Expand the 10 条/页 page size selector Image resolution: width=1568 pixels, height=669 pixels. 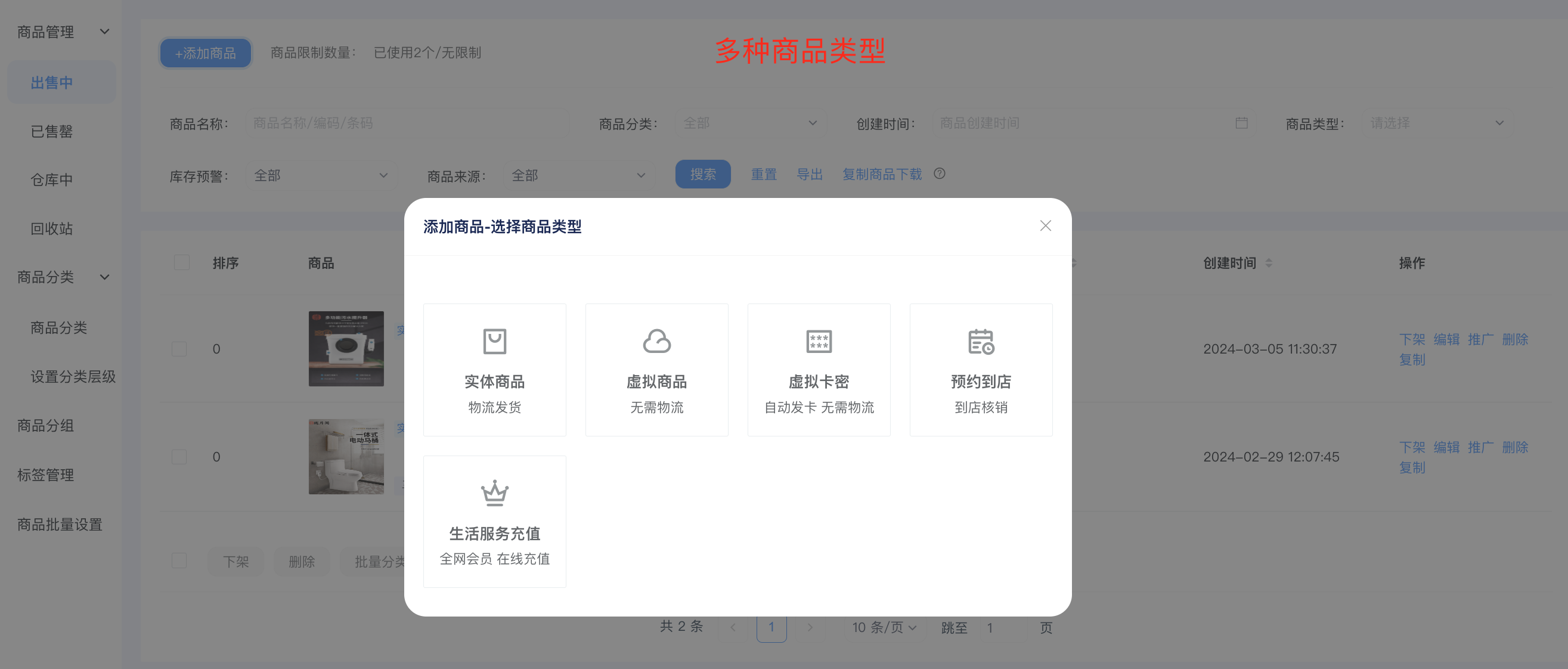(884, 628)
